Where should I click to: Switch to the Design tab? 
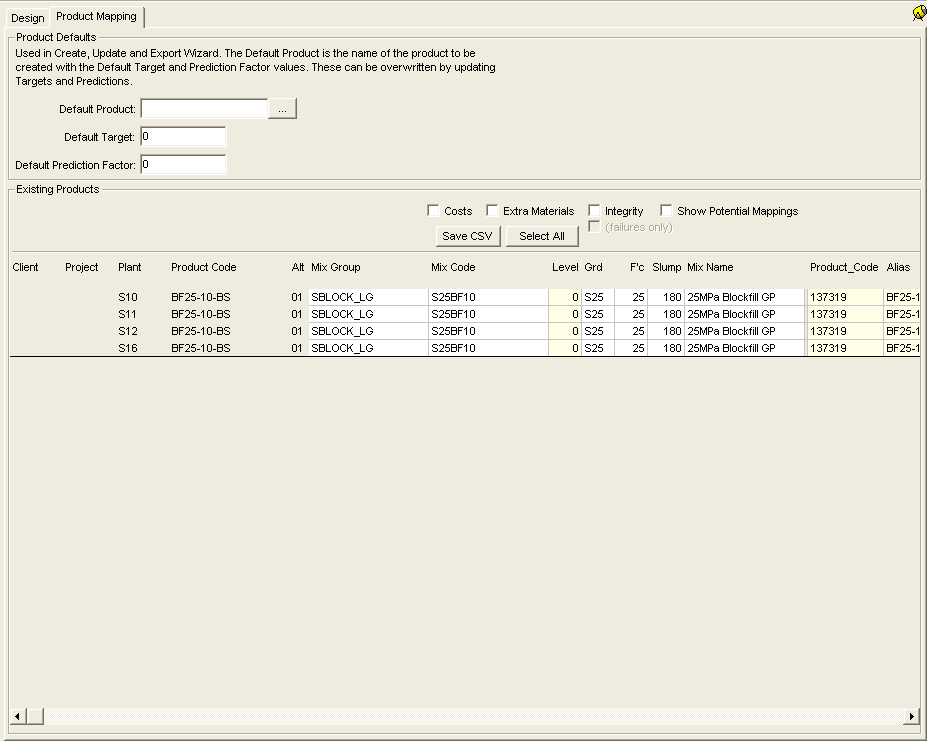coord(28,18)
